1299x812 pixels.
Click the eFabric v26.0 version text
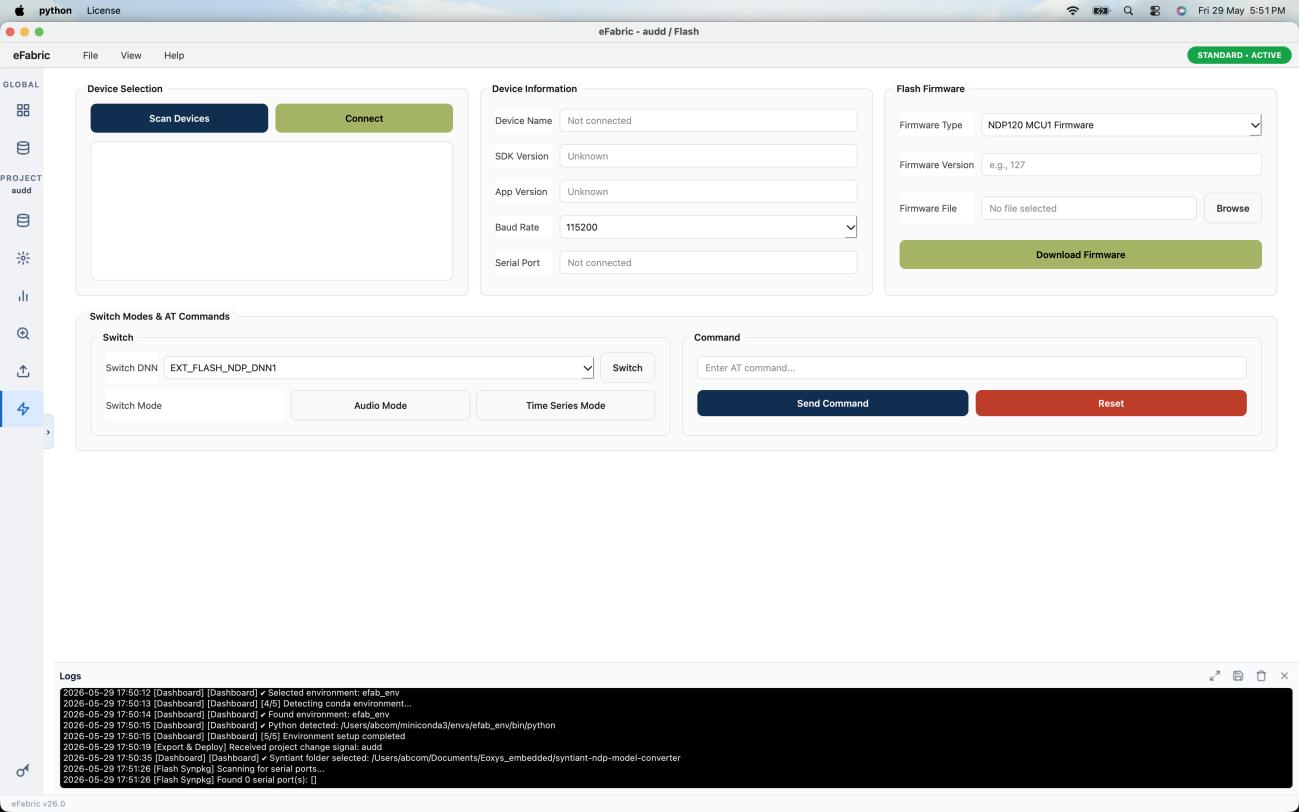38,804
